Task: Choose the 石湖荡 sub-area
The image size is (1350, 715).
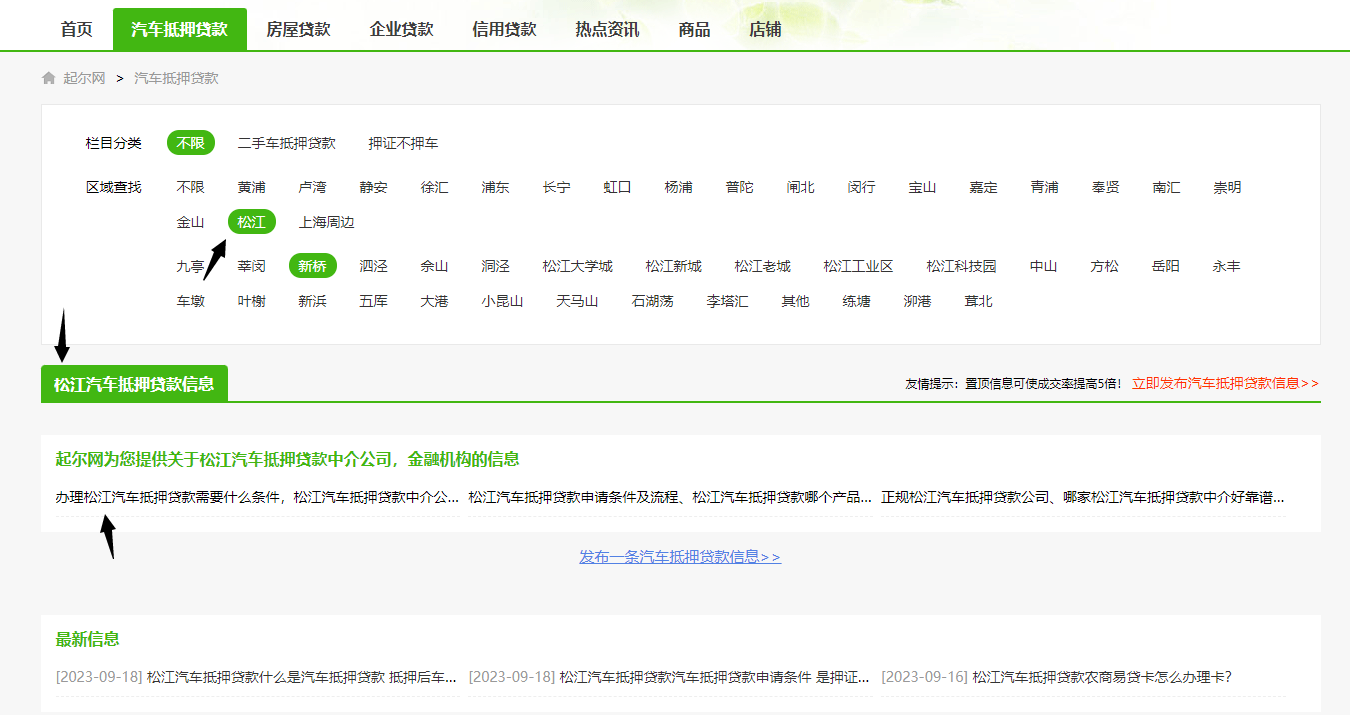Action: coord(653,301)
